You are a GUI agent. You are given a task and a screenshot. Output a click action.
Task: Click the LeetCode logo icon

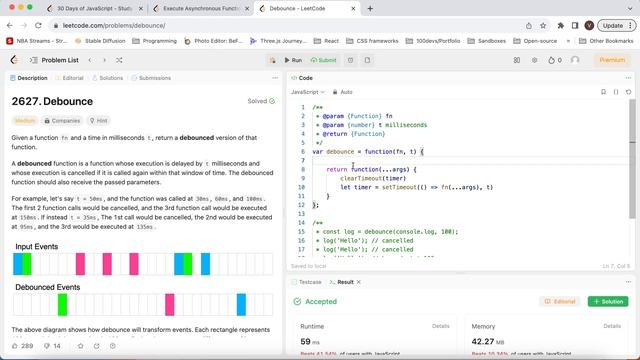(x=14, y=60)
